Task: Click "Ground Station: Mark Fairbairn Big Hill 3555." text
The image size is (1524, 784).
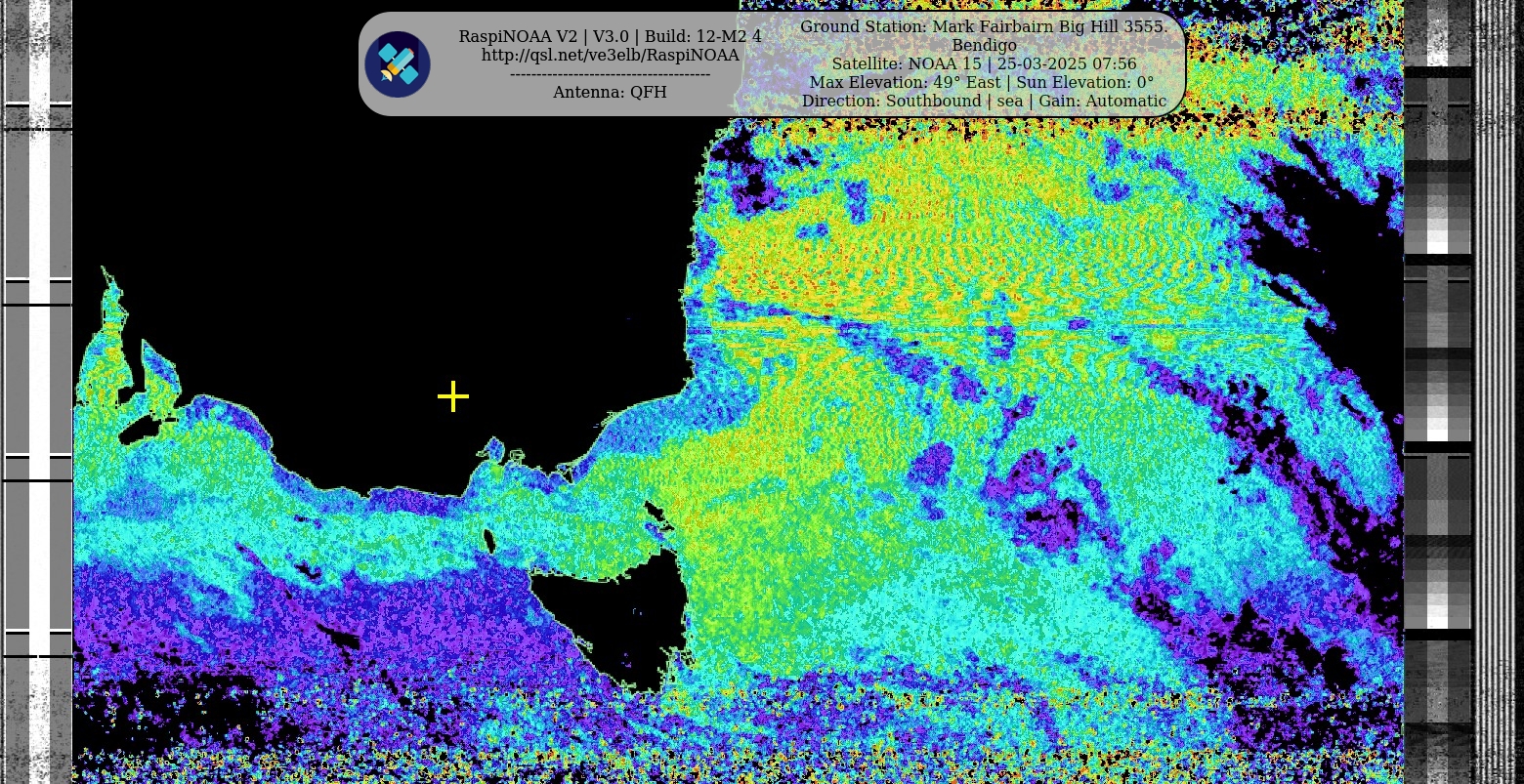Action: point(984,26)
